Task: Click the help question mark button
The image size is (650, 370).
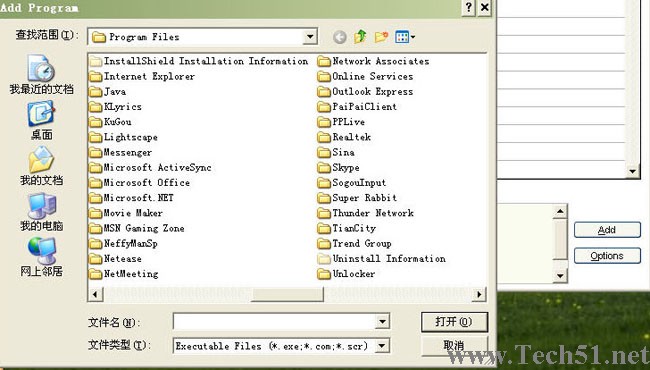Action: [468, 7]
